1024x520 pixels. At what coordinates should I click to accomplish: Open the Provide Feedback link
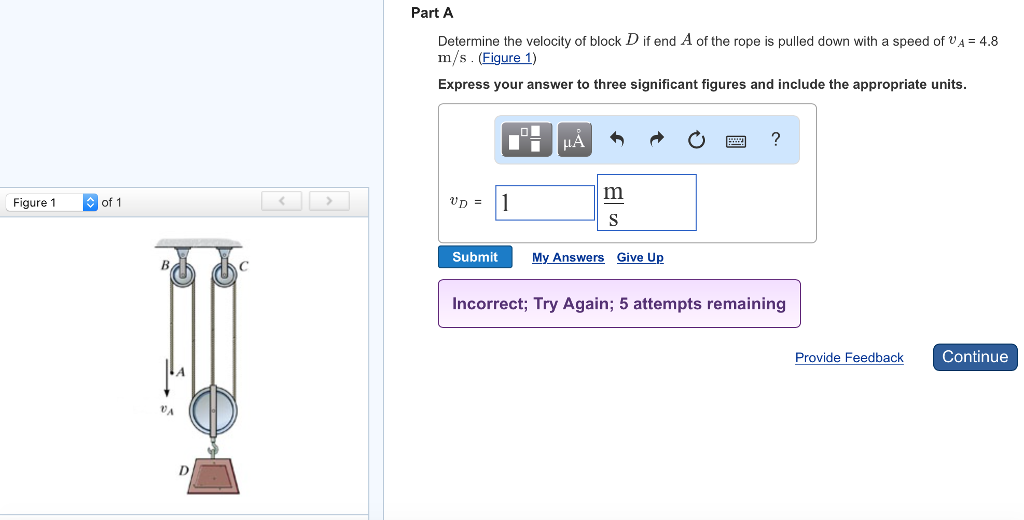pyautogui.click(x=849, y=358)
